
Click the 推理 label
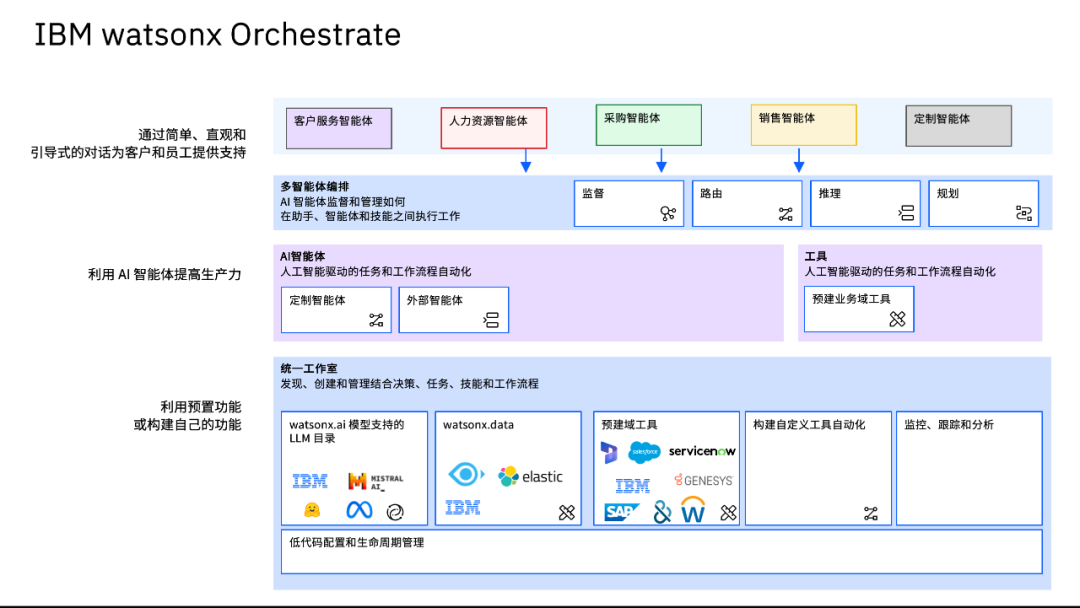coord(830,193)
